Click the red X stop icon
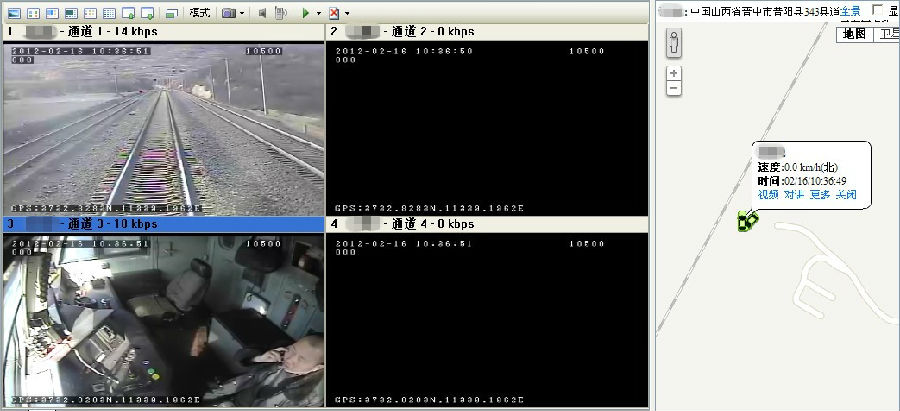Image resolution: width=900 pixels, height=411 pixels. pos(334,13)
